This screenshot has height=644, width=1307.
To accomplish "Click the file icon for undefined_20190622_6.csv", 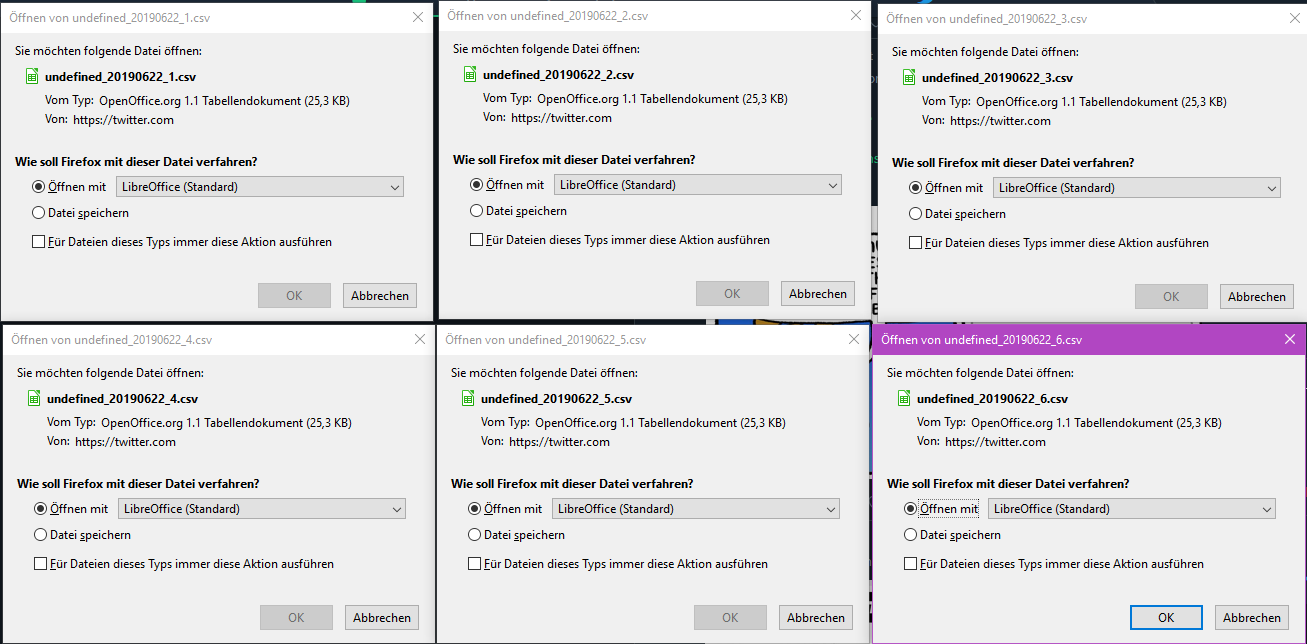I will point(904,398).
